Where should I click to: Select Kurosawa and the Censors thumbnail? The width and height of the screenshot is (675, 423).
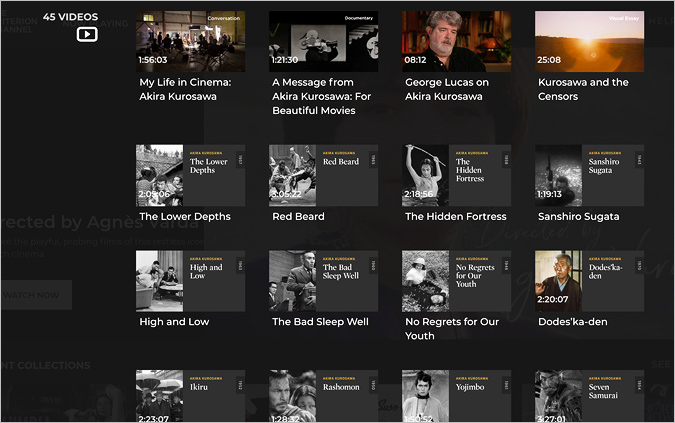(x=589, y=41)
